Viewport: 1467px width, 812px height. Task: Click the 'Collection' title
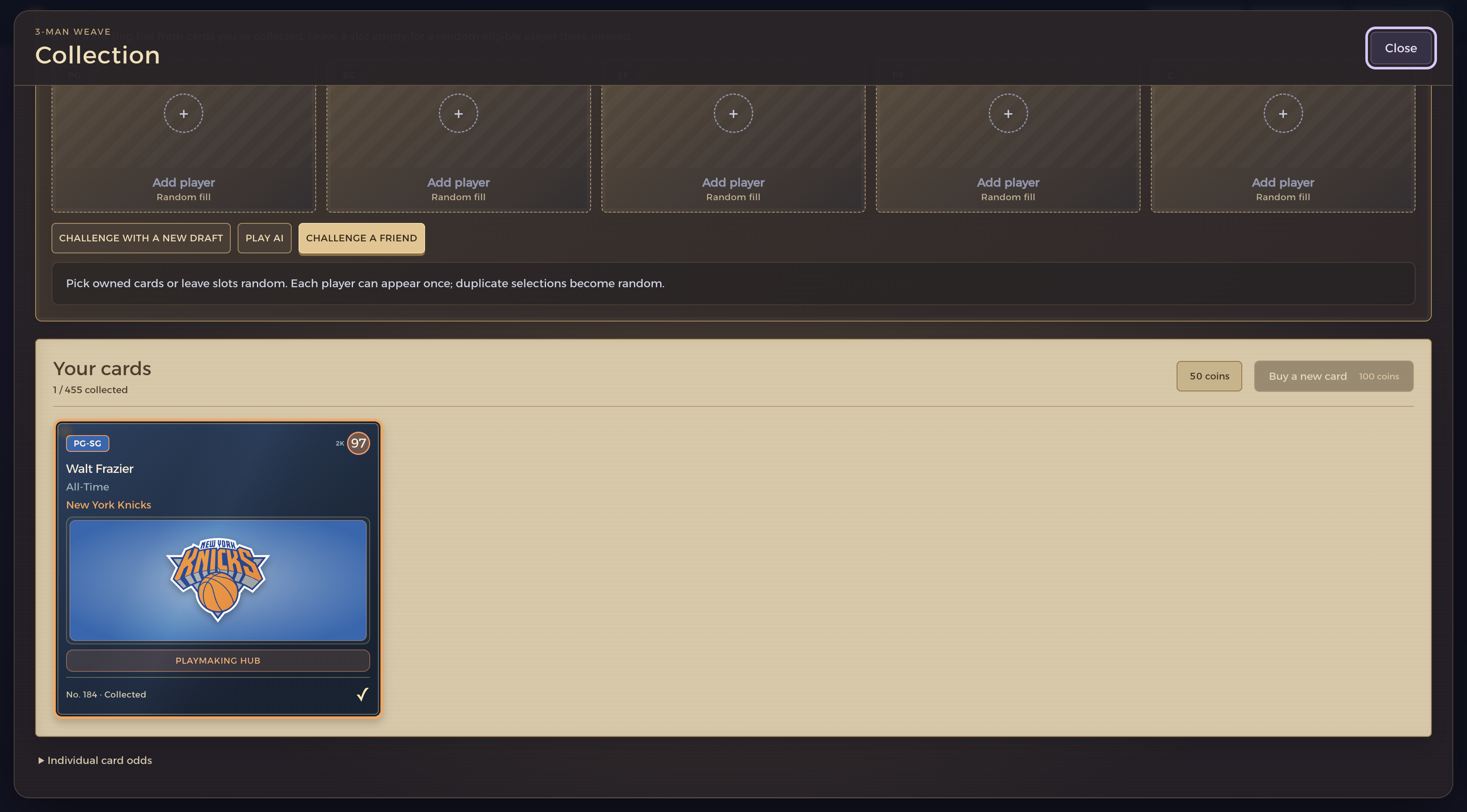click(97, 55)
